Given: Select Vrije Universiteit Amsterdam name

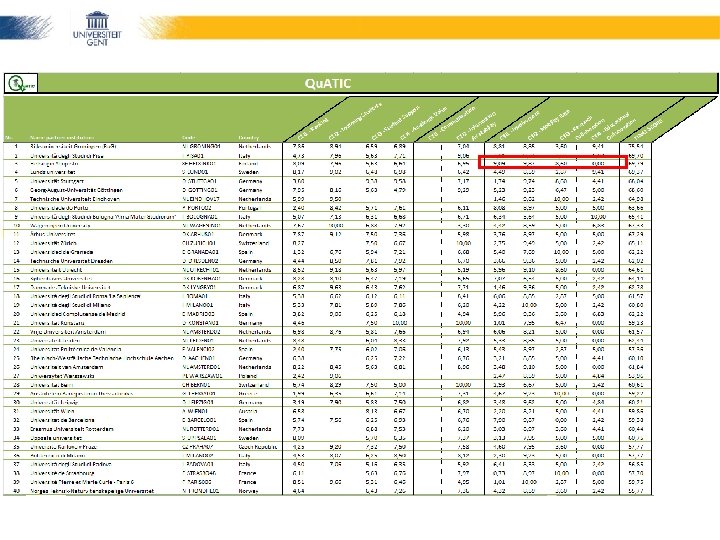Looking at the screenshot, I should coord(68,332).
